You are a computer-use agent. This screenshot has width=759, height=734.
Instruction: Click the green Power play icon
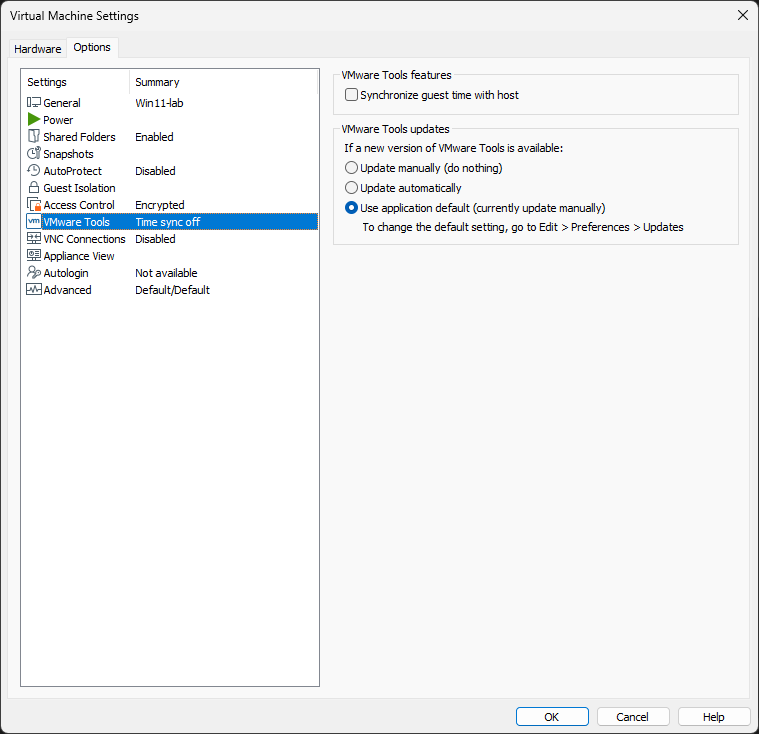33,120
